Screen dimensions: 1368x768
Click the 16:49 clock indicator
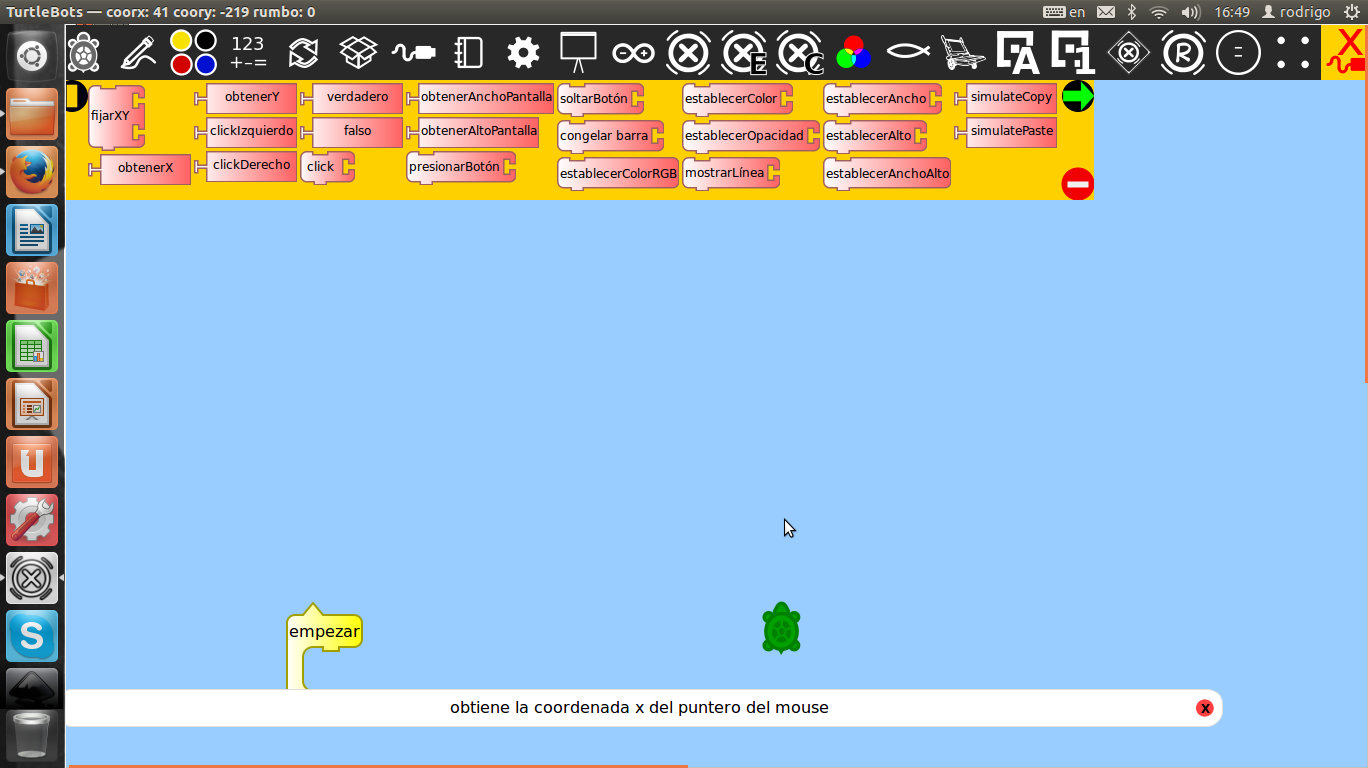(1232, 12)
